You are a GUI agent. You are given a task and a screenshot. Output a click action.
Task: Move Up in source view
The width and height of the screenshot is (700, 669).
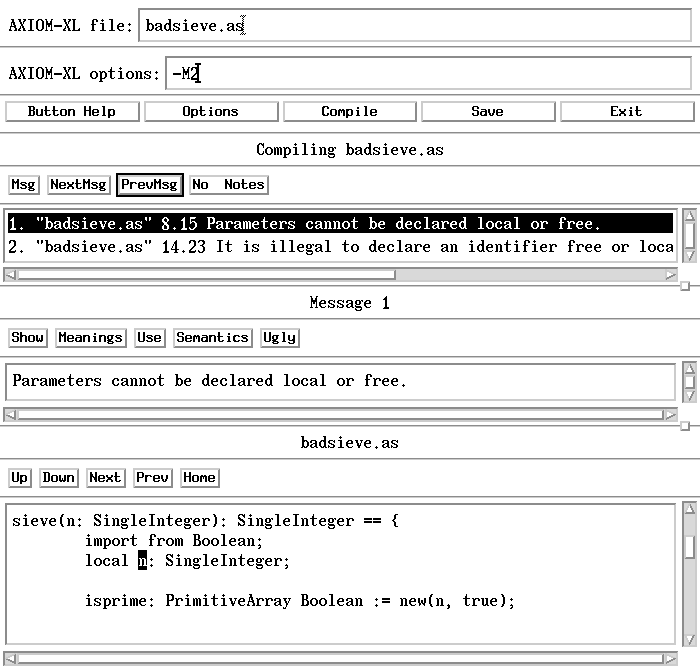coord(20,478)
